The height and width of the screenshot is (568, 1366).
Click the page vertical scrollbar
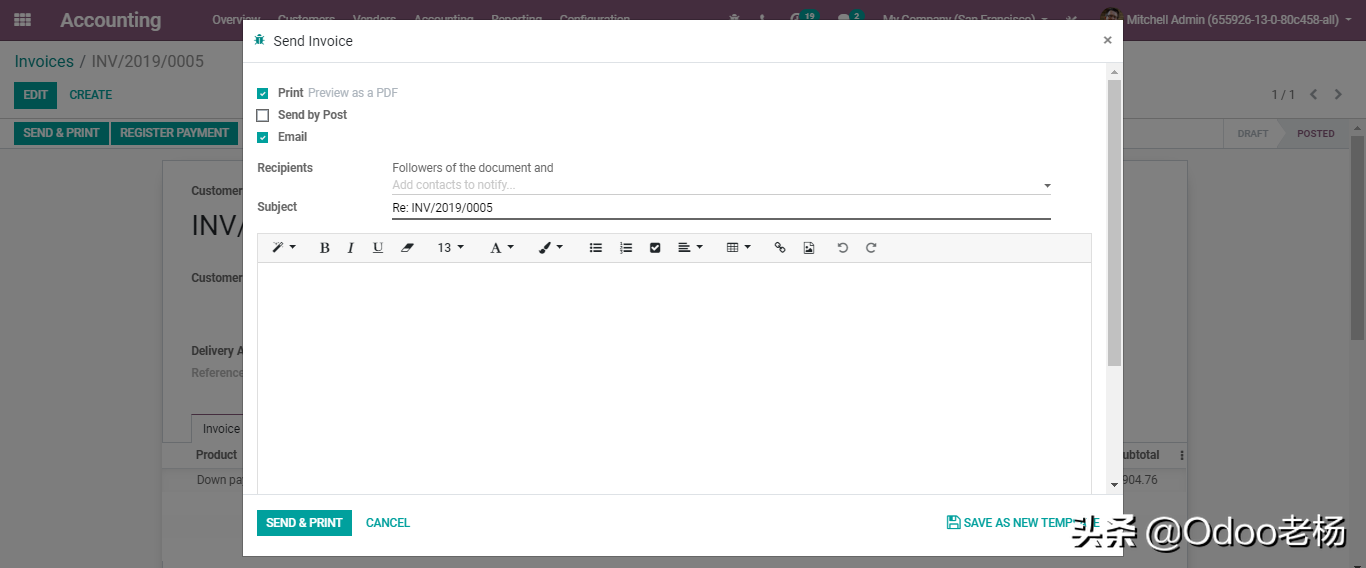1358,238
